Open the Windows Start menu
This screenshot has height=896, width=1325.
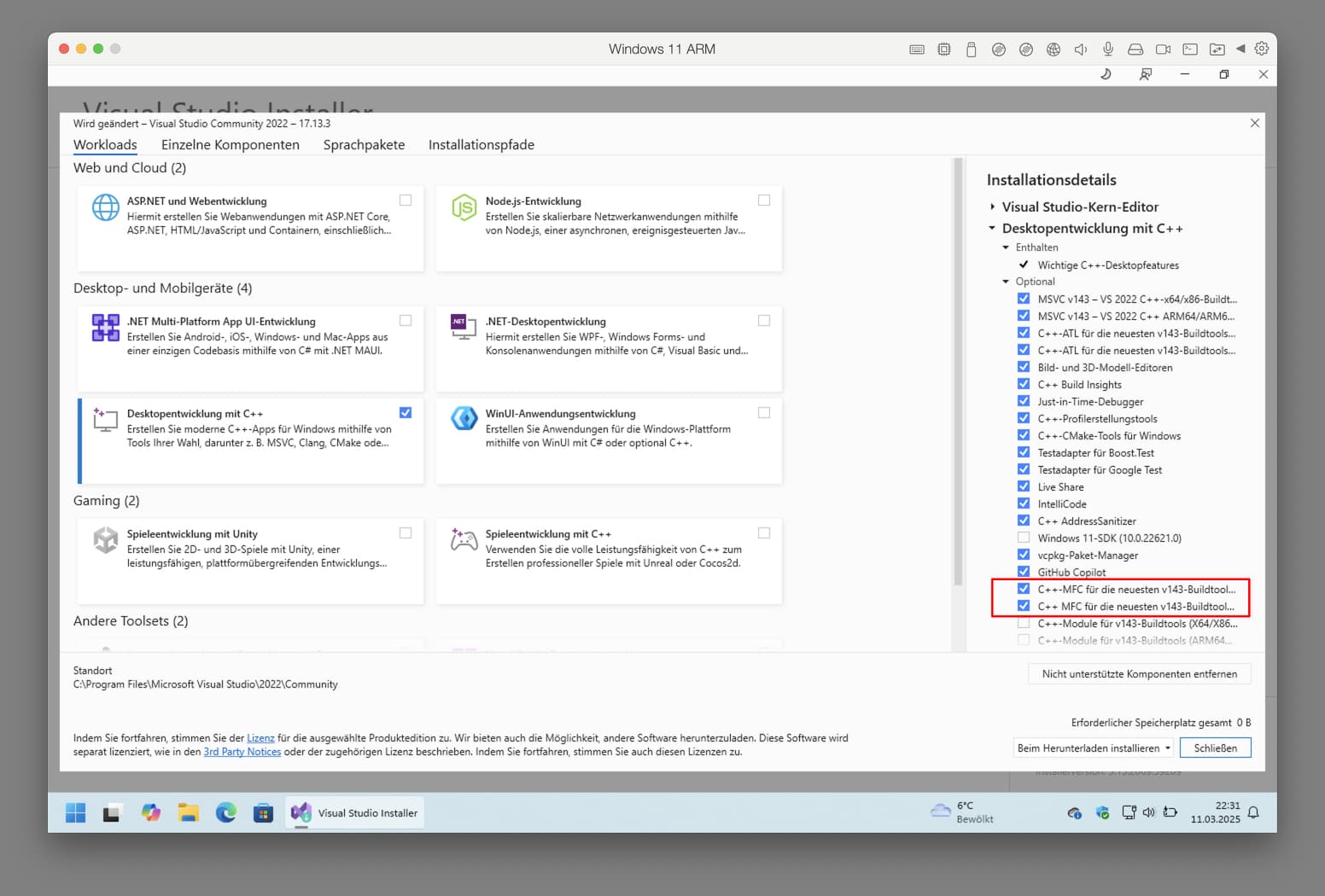point(76,813)
